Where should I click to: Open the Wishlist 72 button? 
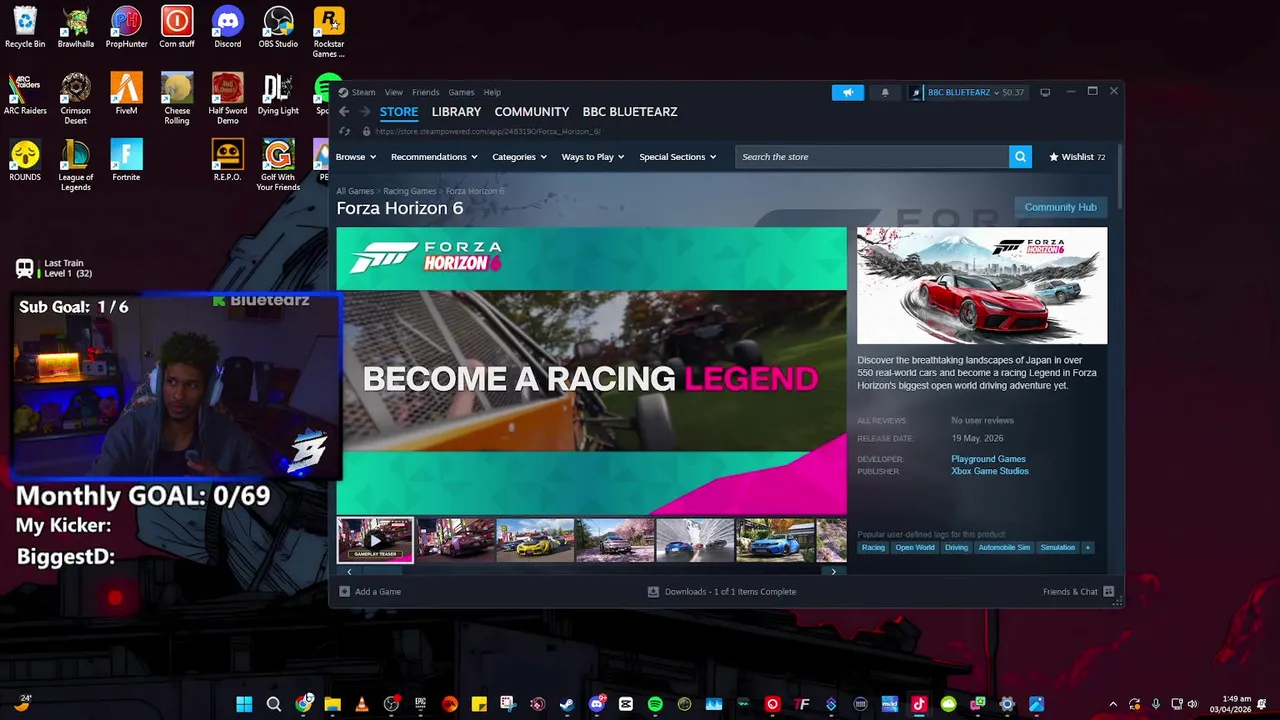point(1077,157)
